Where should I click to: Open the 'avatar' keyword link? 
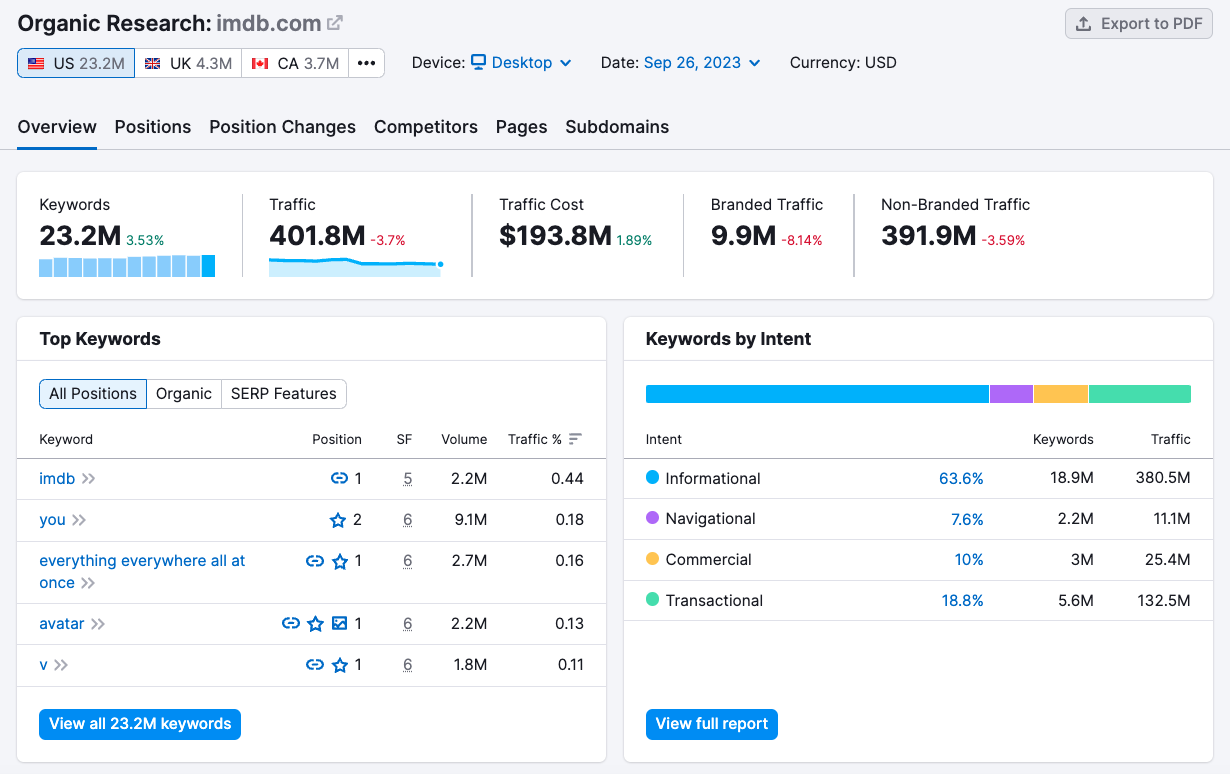62,623
